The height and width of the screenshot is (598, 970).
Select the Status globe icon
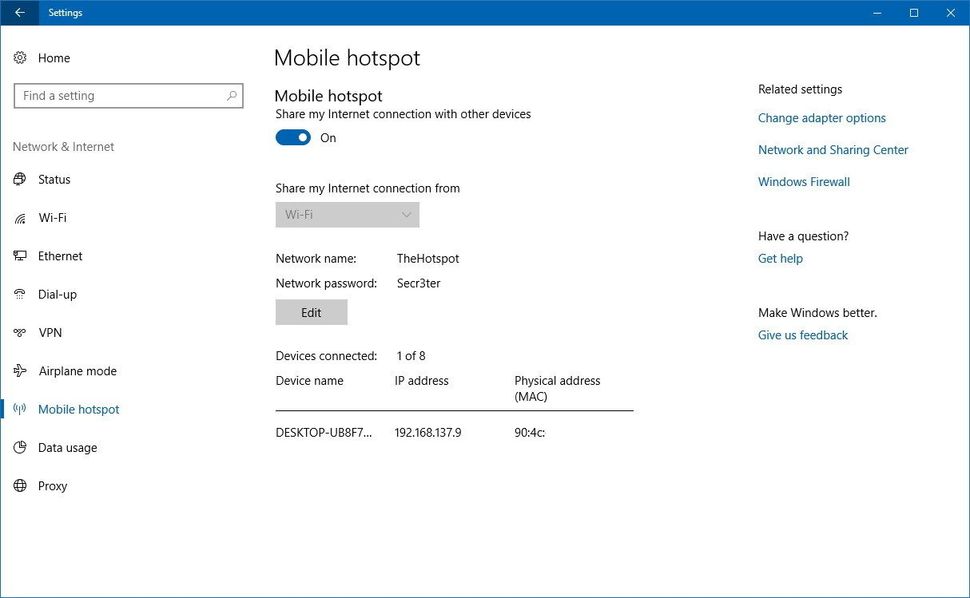coord(19,179)
